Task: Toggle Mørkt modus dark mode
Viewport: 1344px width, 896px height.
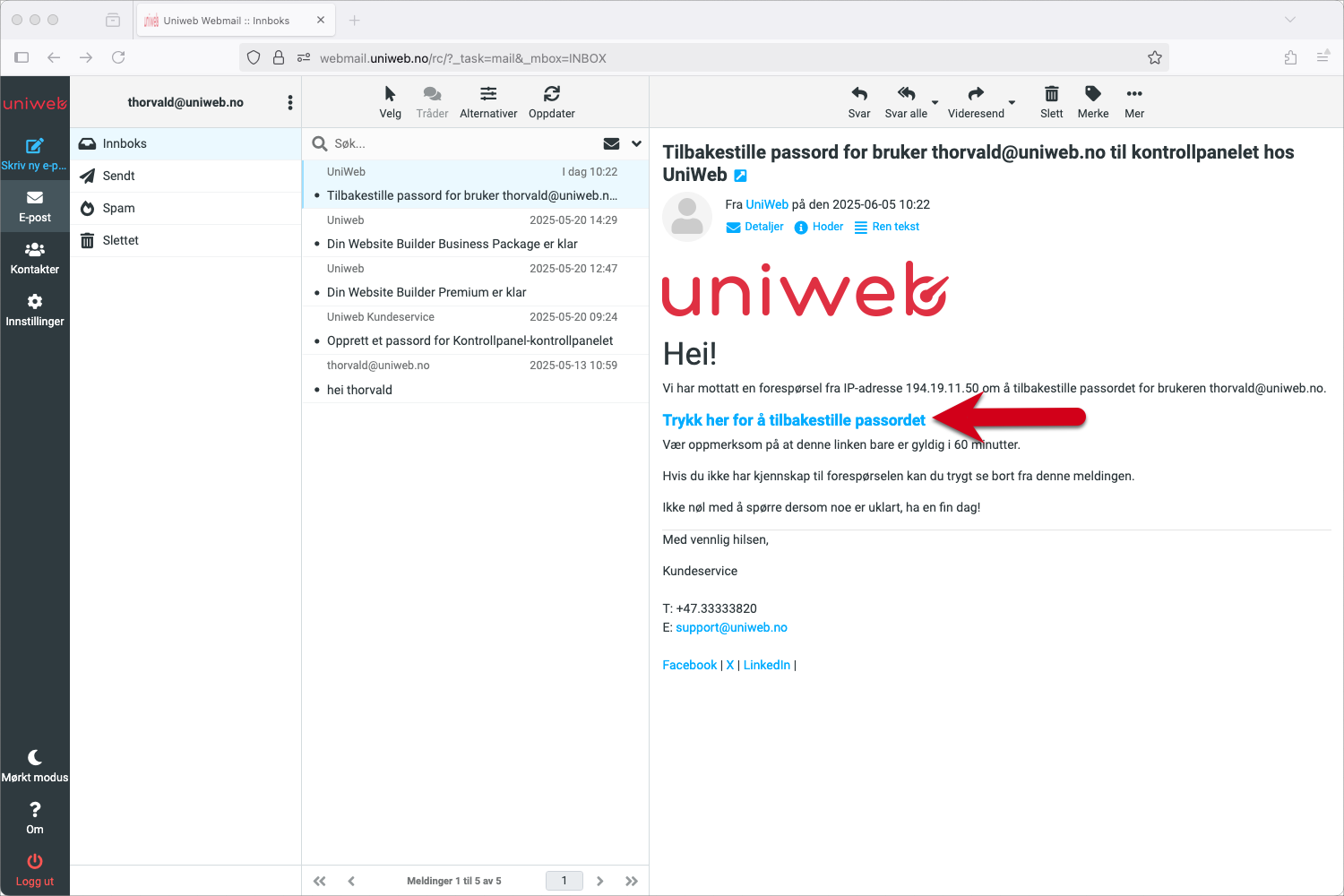Action: point(34,766)
